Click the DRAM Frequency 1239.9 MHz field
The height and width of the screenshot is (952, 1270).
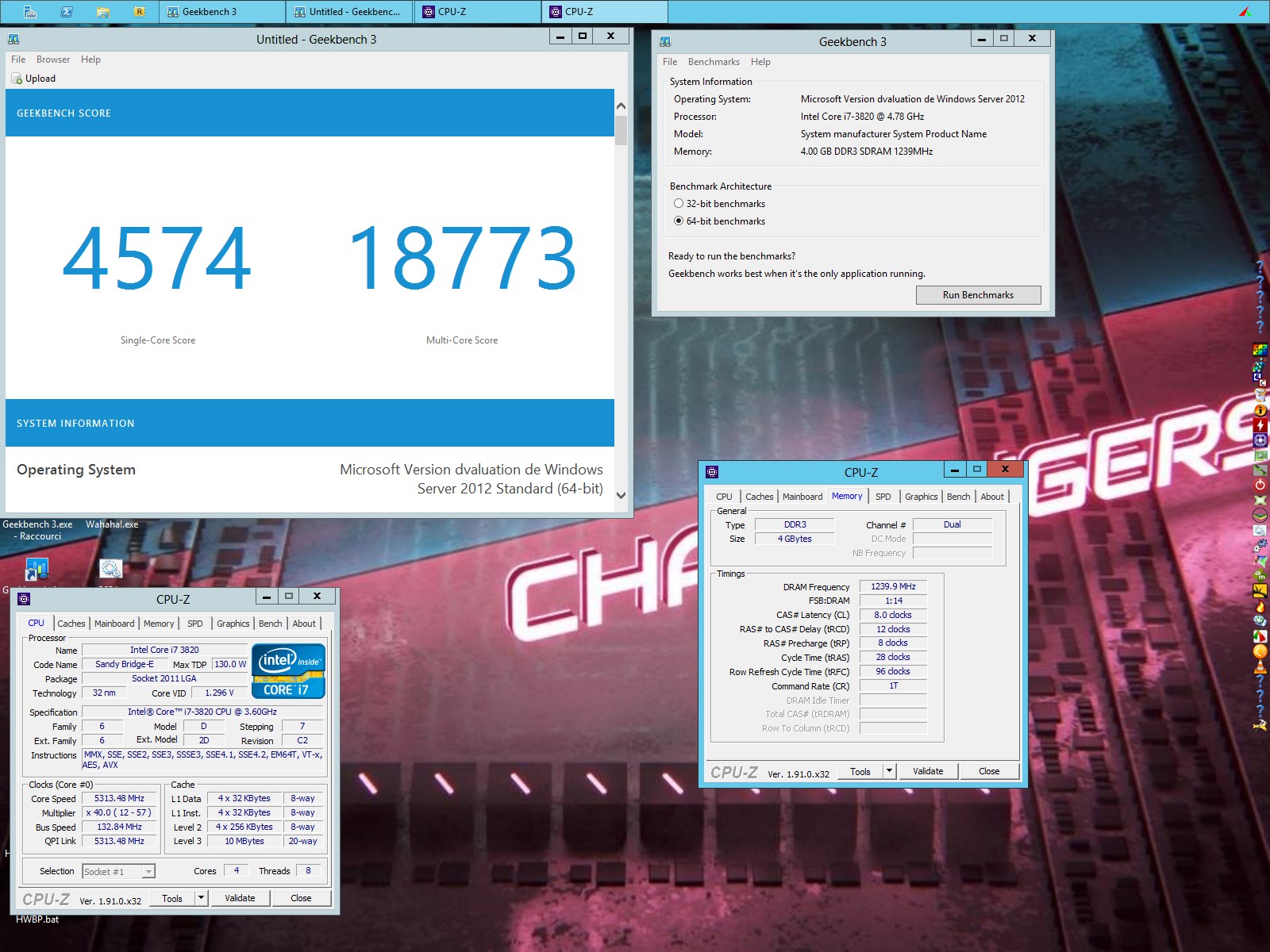coord(893,587)
